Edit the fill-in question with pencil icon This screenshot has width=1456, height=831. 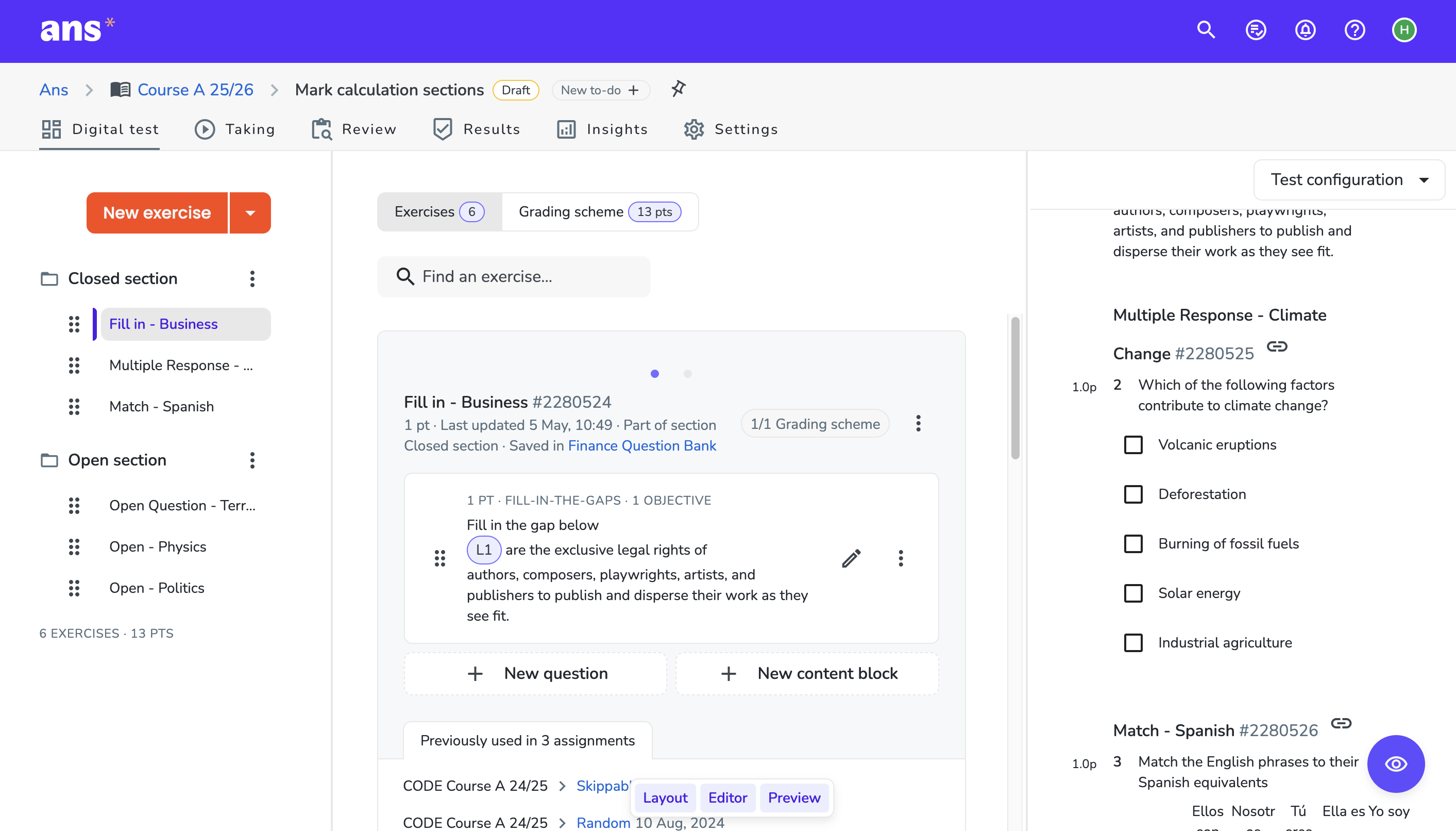tap(852, 558)
